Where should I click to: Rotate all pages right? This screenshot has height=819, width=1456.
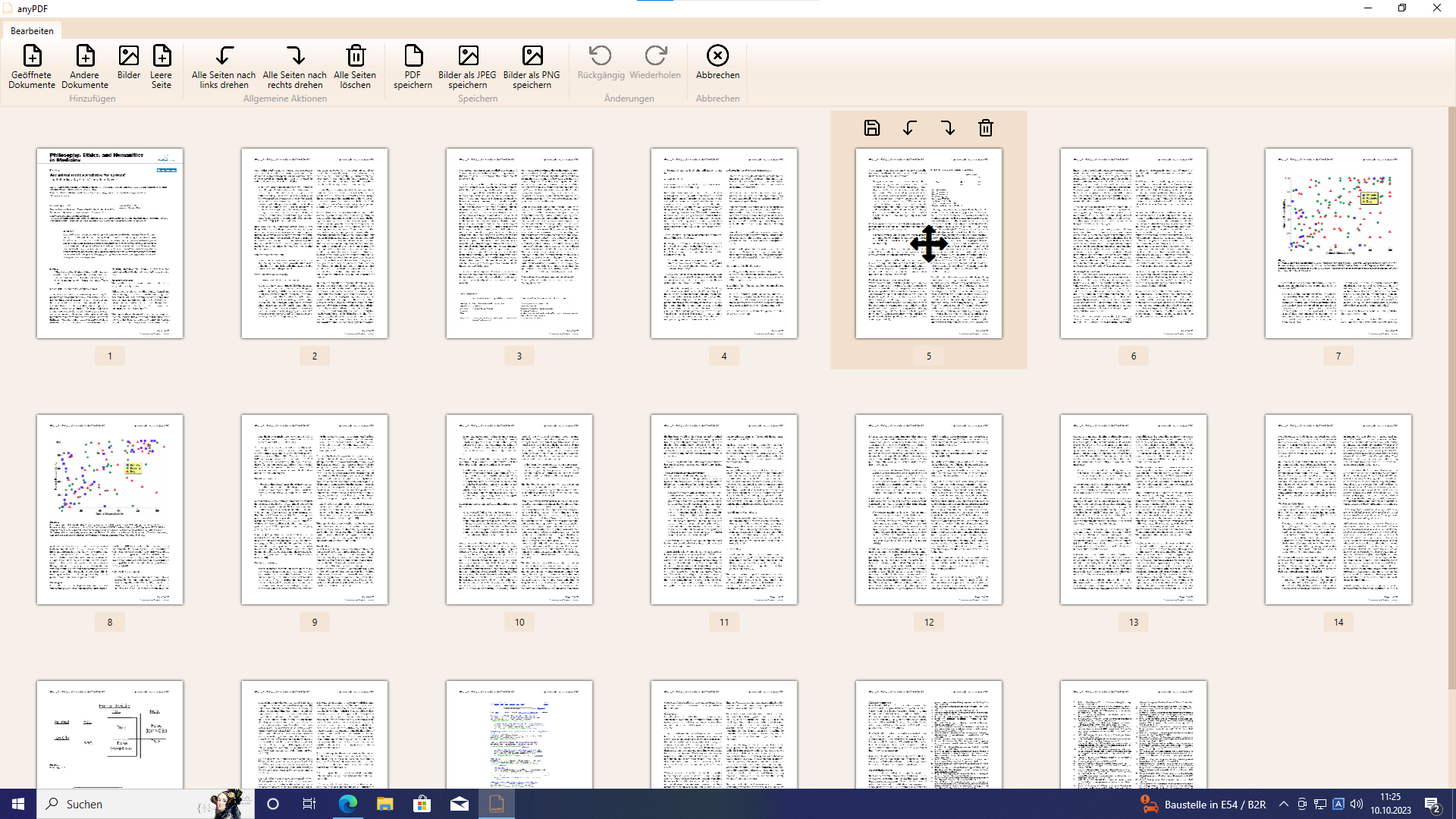coord(295,57)
